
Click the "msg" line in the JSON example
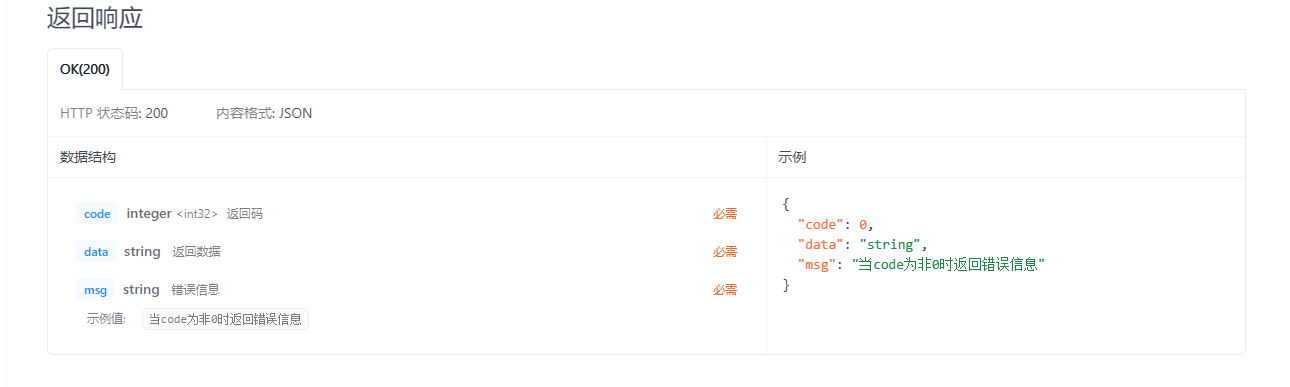tap(921, 265)
